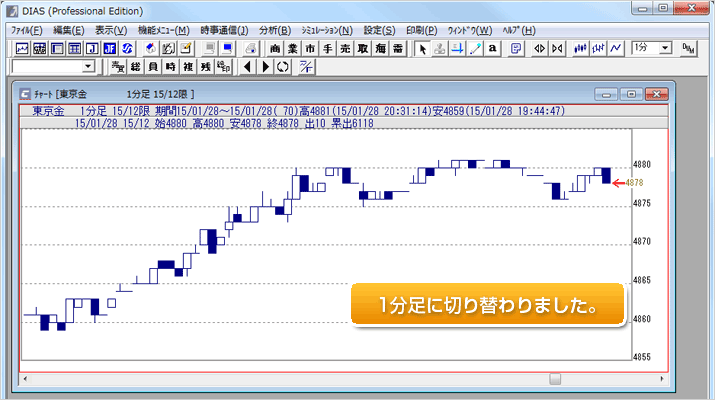Viewport: 715px width, 400px height.
Task: Open the 分析(B) menu
Action: pyautogui.click(x=274, y=30)
